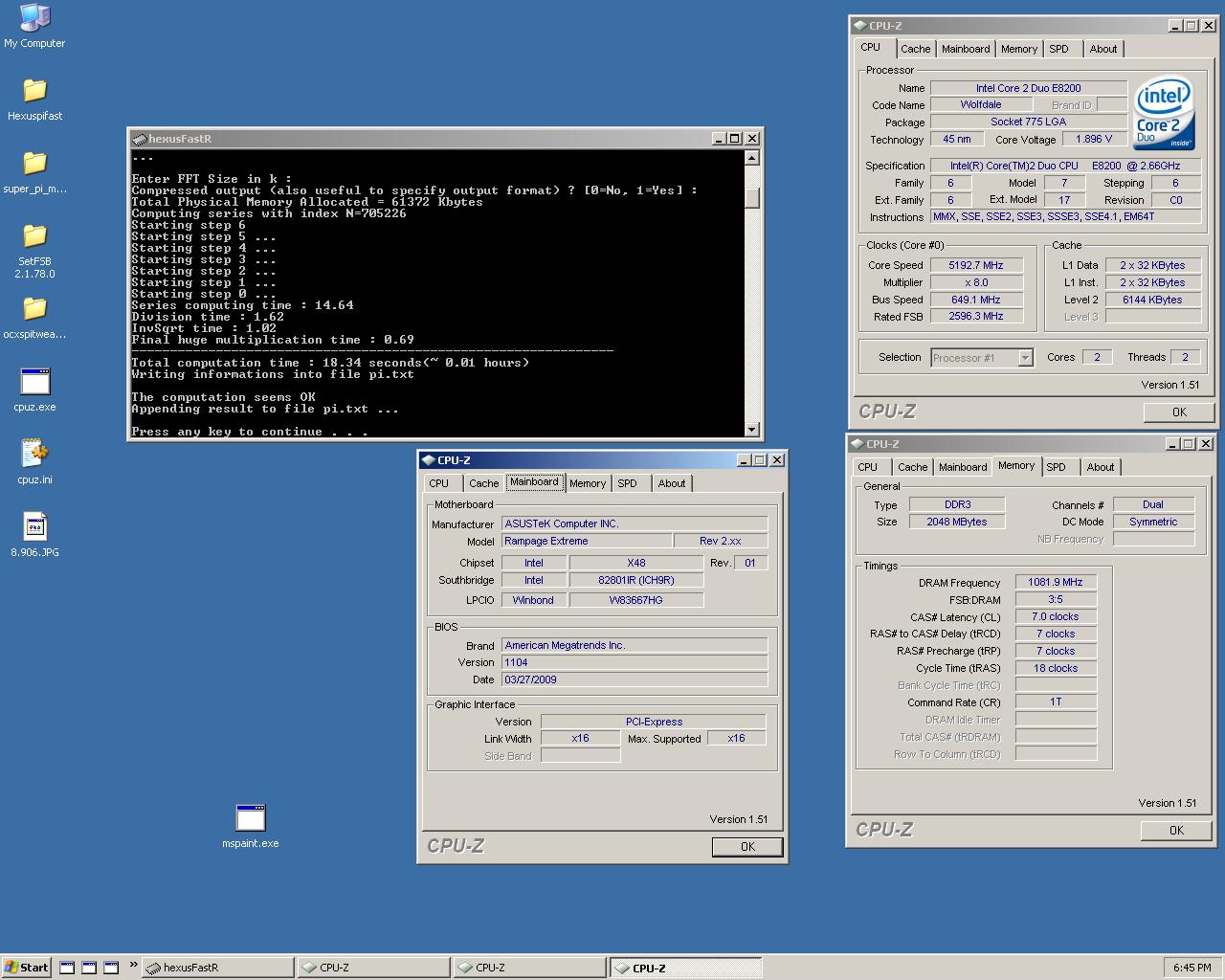The height and width of the screenshot is (980, 1225).
Task: Click hexusFastR scrollbar thumb
Action: click(752, 197)
